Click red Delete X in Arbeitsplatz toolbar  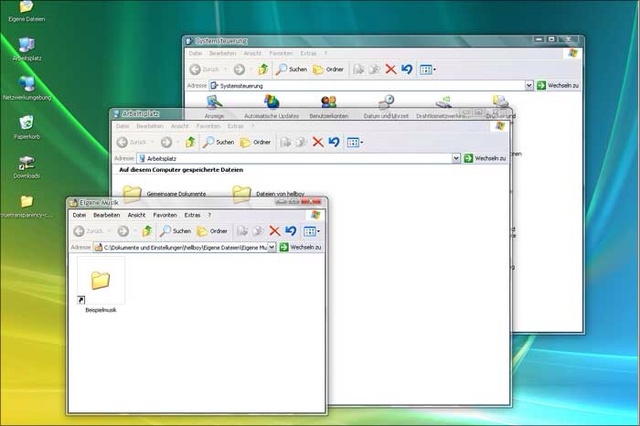[x=318, y=142]
